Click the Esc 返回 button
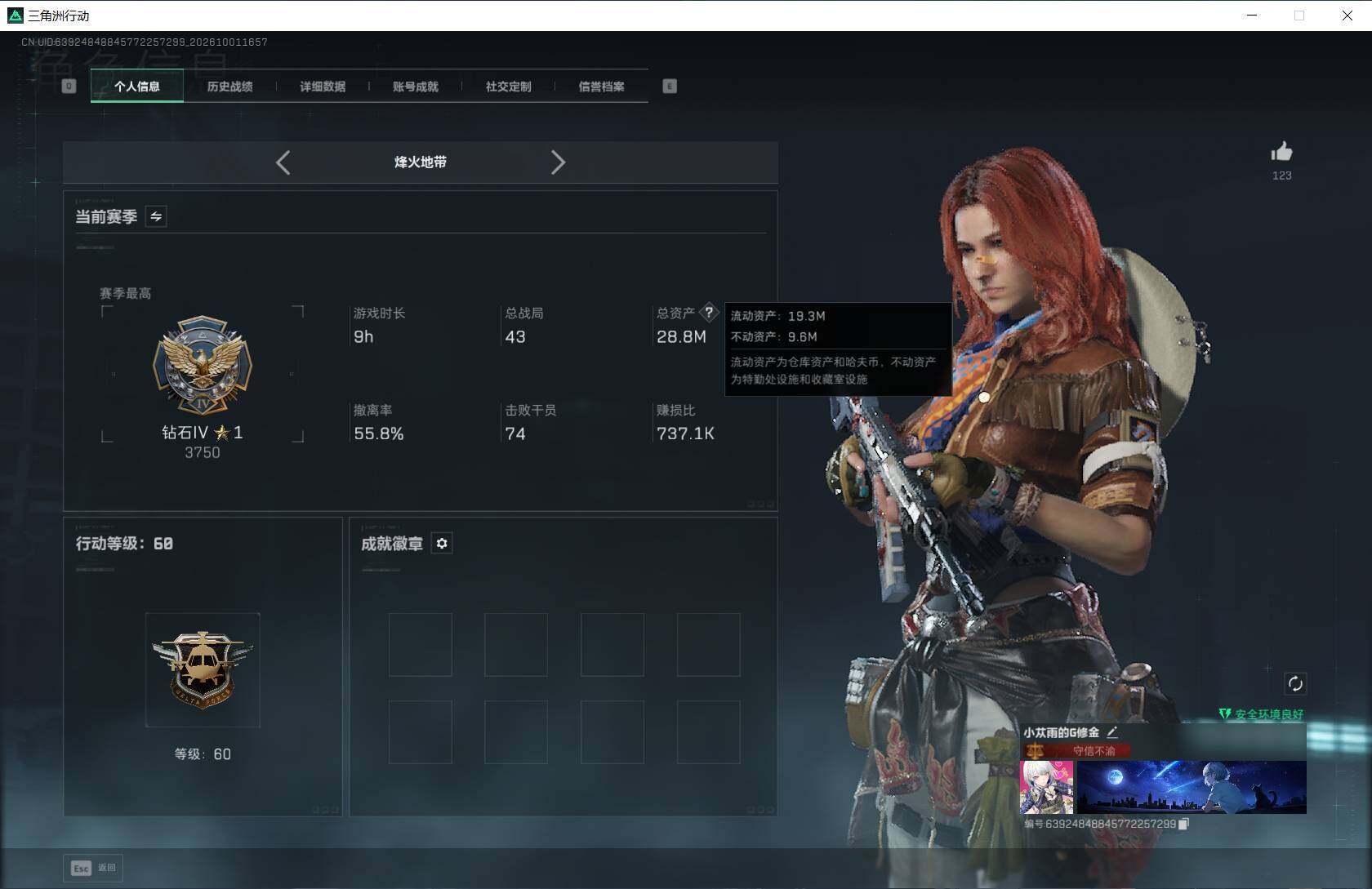This screenshot has width=1372, height=889. click(93, 868)
